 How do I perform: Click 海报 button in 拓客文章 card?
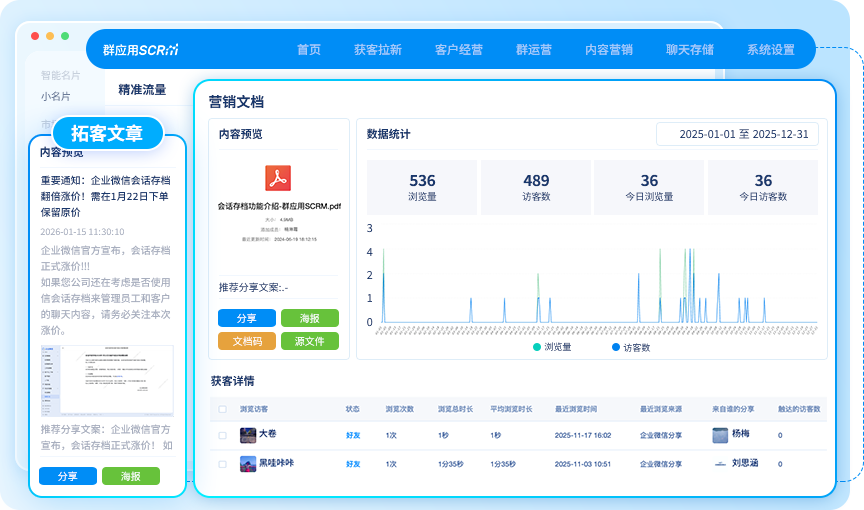[x=131, y=476]
